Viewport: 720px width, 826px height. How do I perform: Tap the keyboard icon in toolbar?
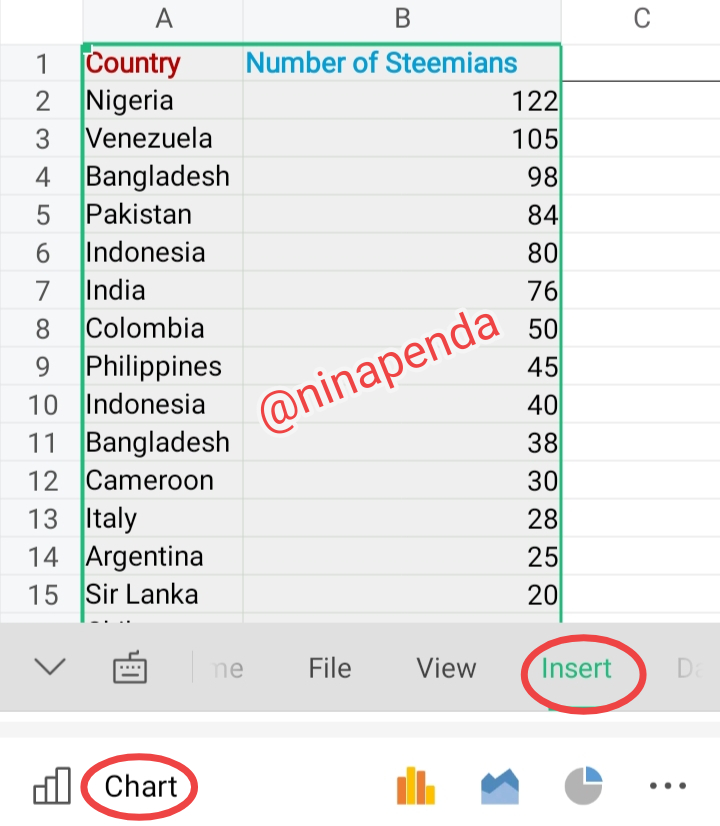coord(129,668)
